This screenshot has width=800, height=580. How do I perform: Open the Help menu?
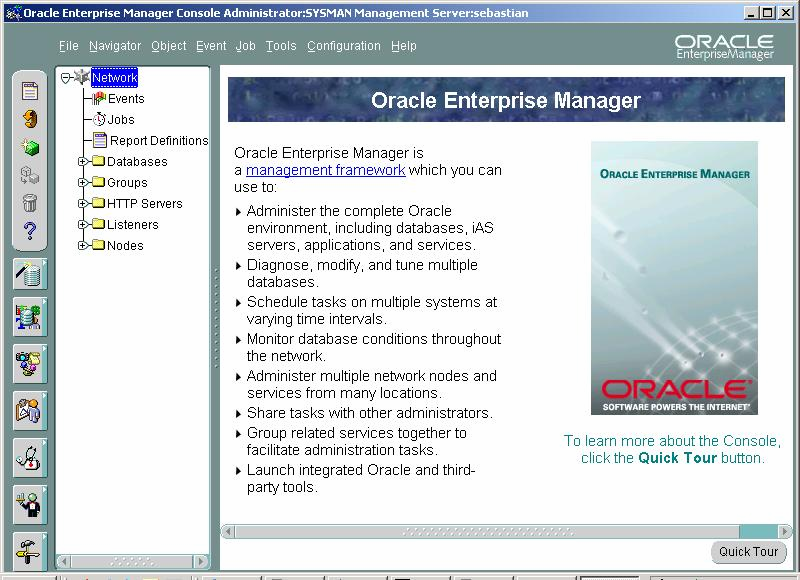(404, 46)
